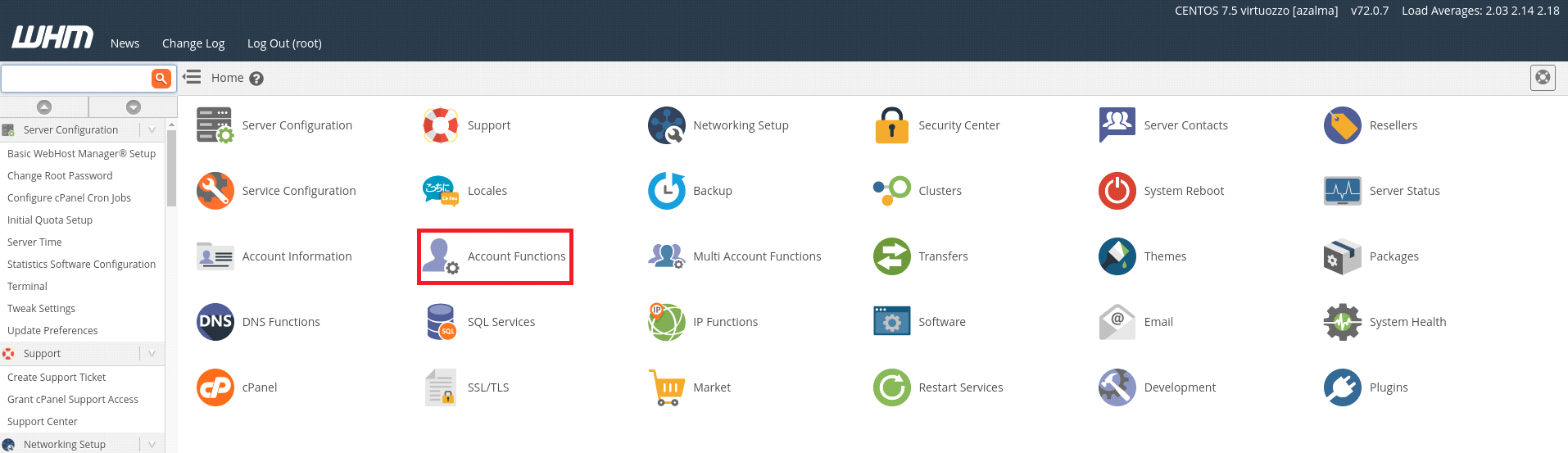Click the Backup icon

(666, 191)
